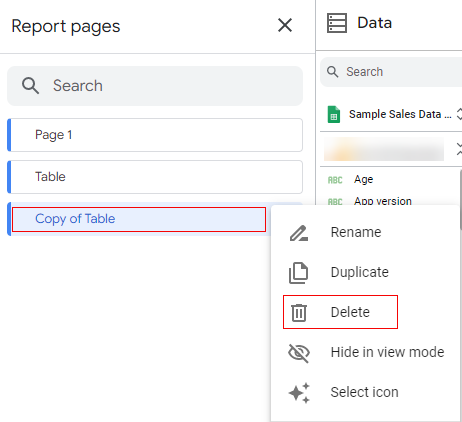This screenshot has height=422, width=462.
Task: Click the Data panel search field
Action: pos(391,72)
